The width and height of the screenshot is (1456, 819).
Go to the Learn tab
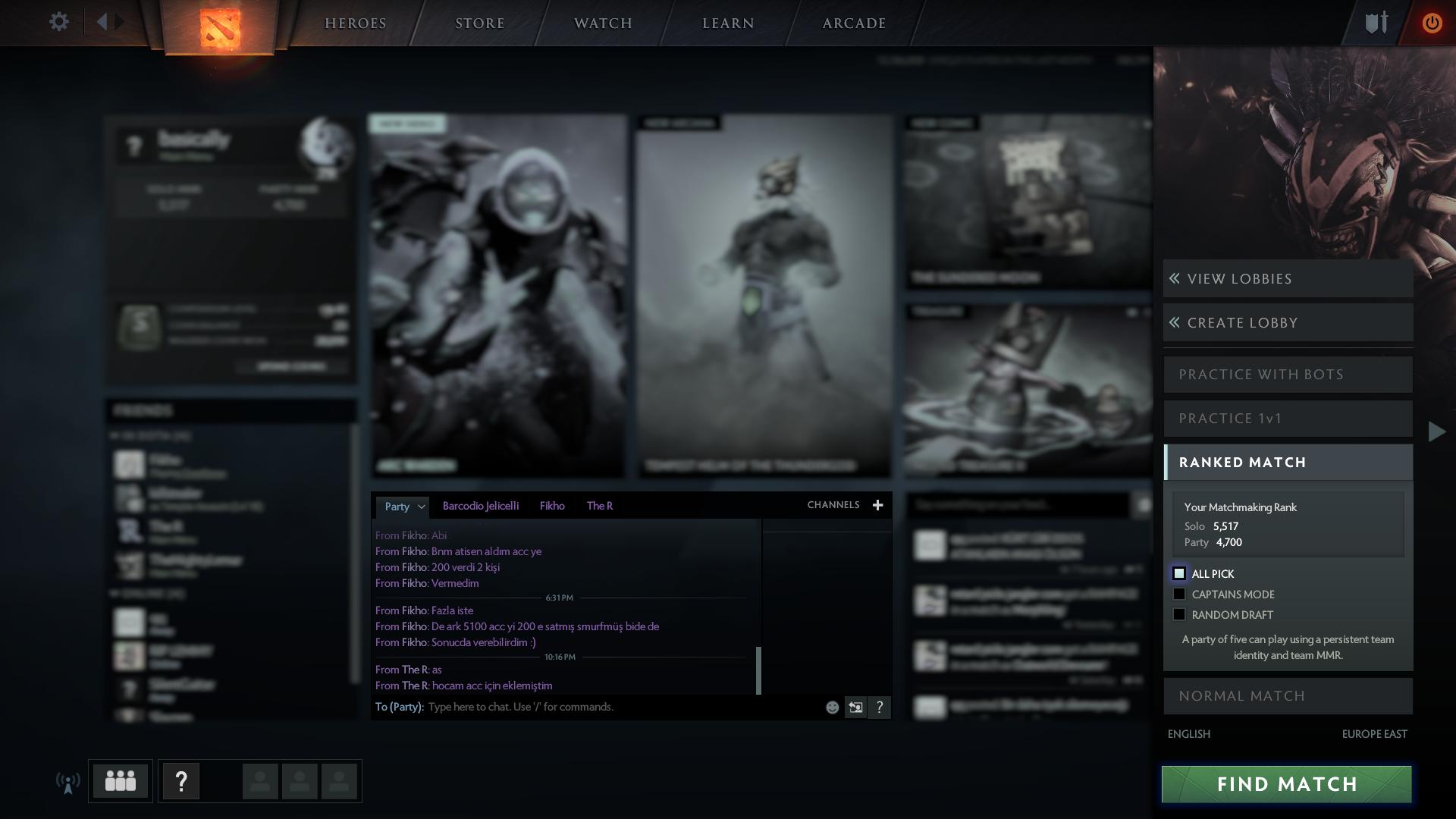click(x=728, y=24)
